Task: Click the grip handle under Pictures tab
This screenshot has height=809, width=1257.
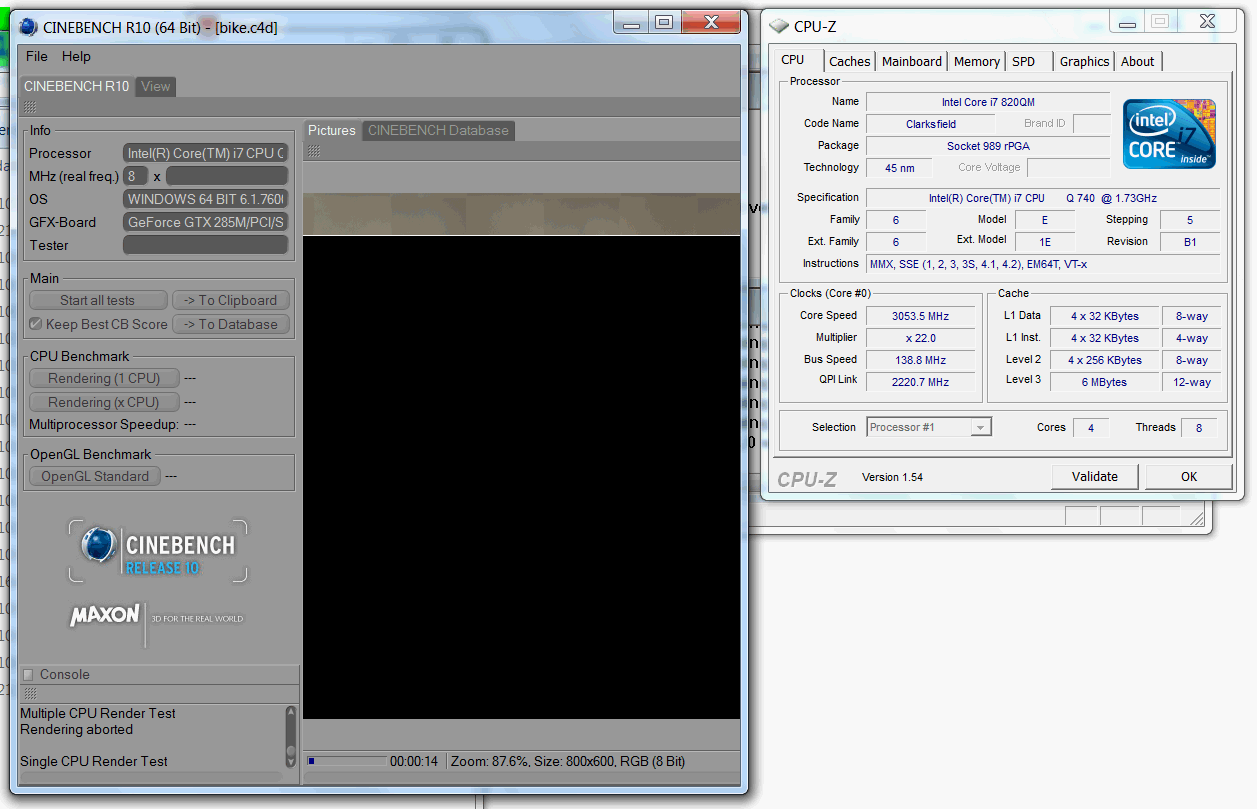Action: (x=314, y=151)
